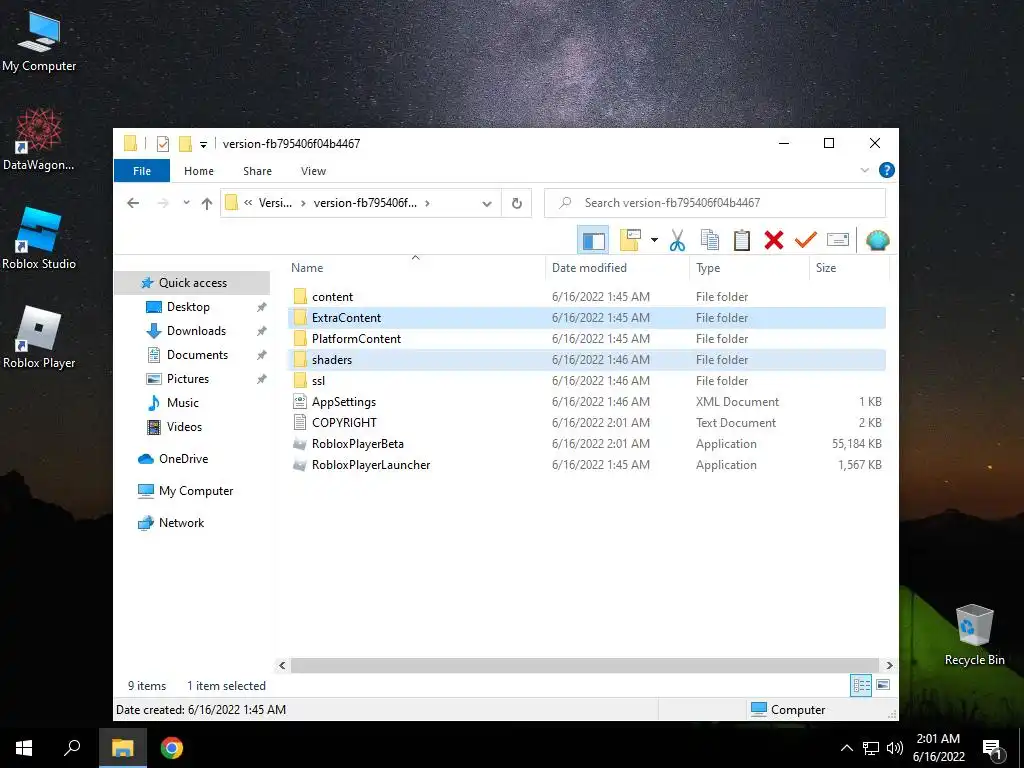Select the ssl folder
This screenshot has height=768, width=1024.
(x=586, y=381)
